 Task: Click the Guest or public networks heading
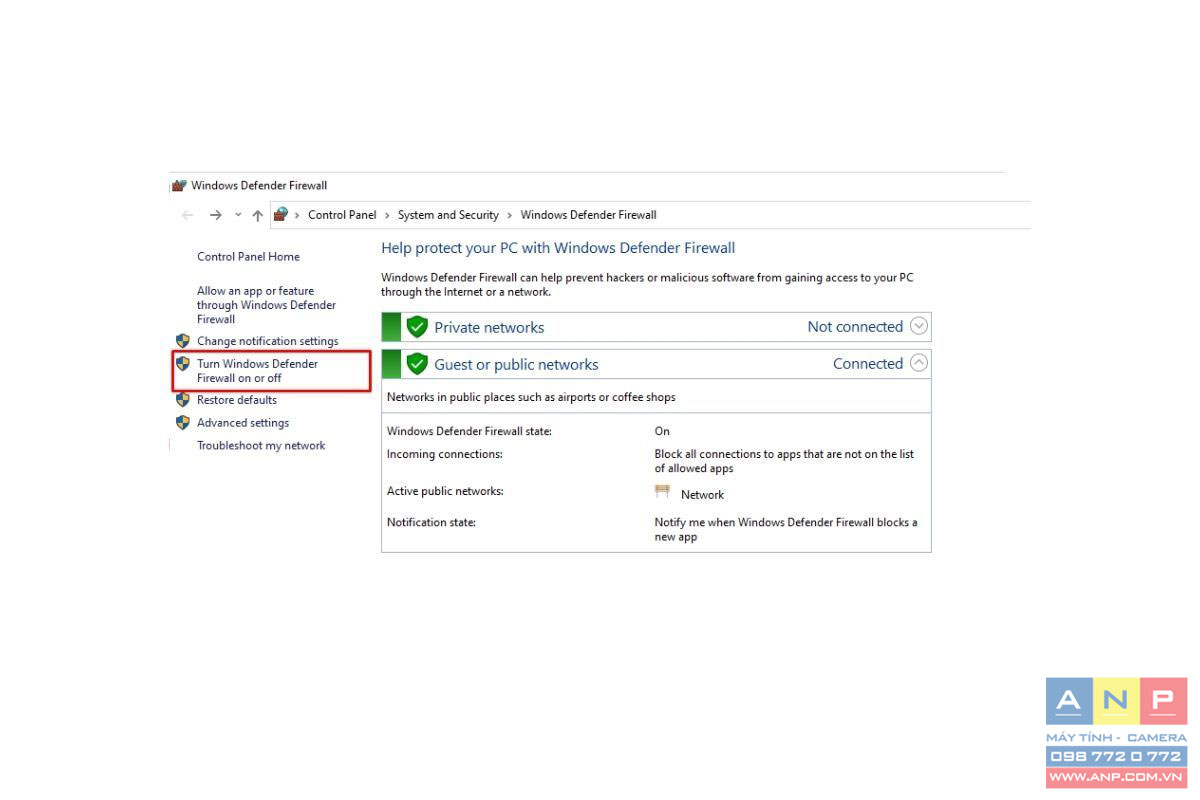click(516, 365)
